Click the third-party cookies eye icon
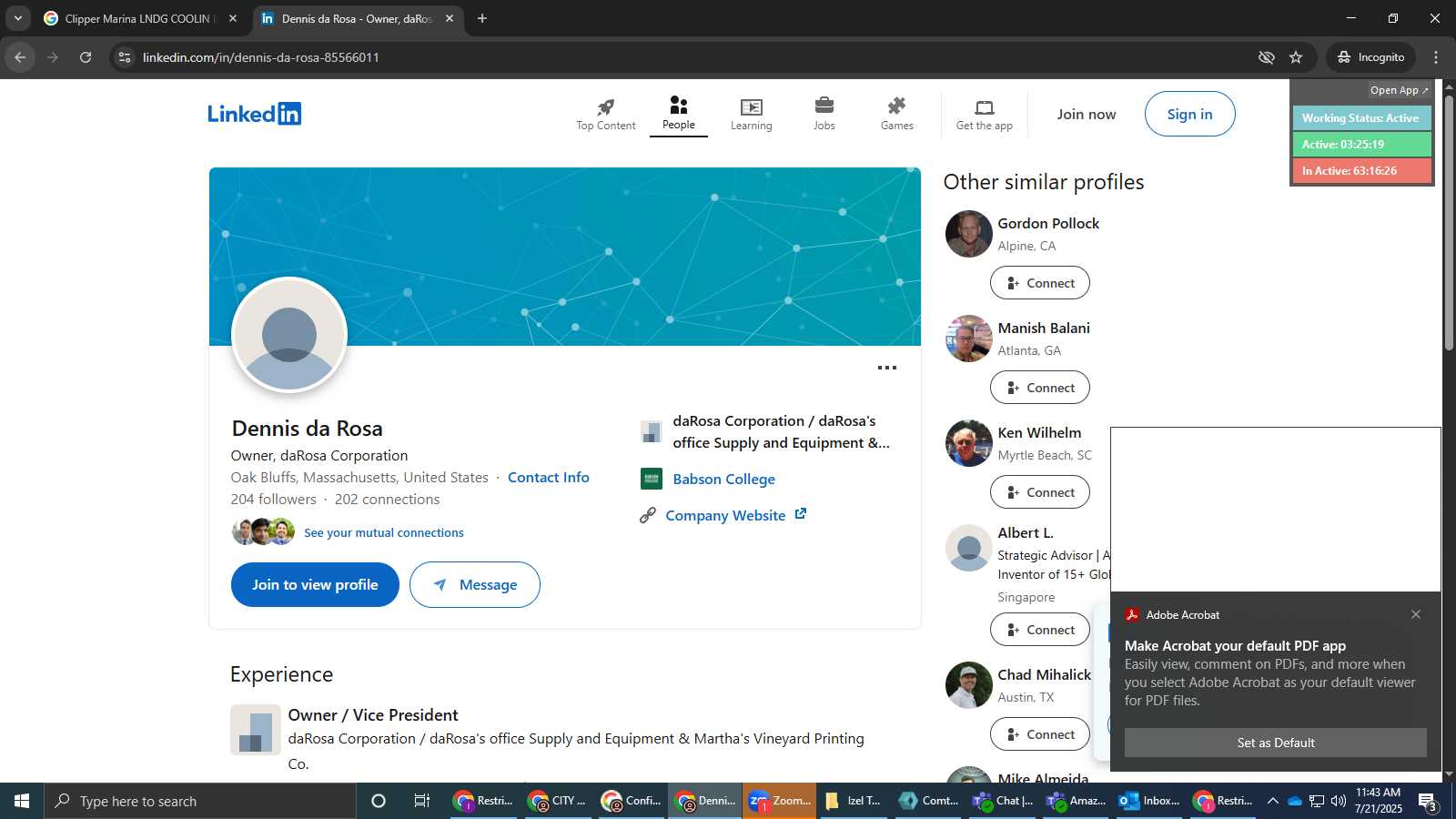The image size is (1456, 819). (x=1266, y=57)
